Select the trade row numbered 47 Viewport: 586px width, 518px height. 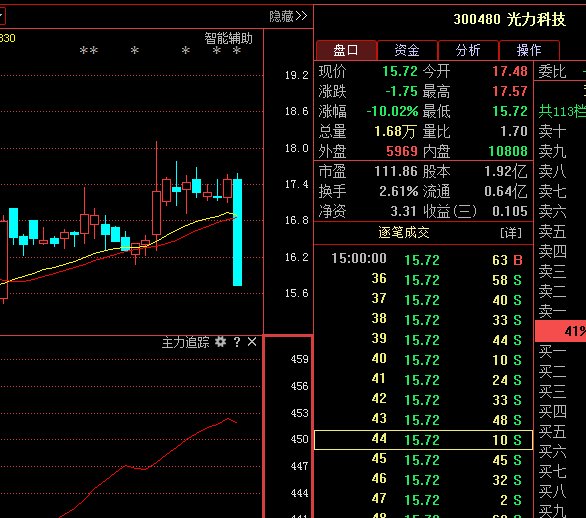423,500
